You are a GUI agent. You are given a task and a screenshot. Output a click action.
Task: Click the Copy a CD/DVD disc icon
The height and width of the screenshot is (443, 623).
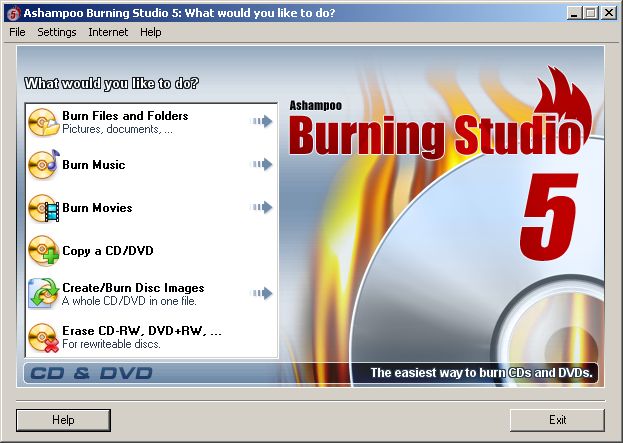44,251
